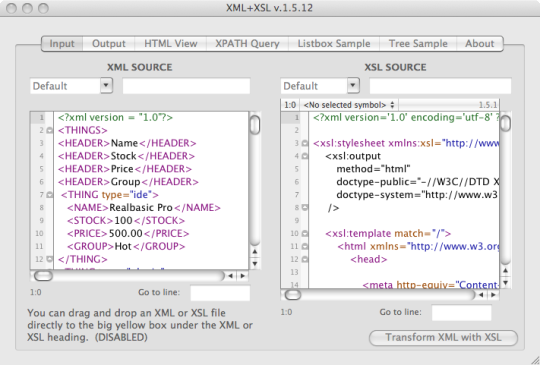Click XSL editor horizontal scrollbar thumb
The width and height of the screenshot is (540, 365).
click(293, 295)
